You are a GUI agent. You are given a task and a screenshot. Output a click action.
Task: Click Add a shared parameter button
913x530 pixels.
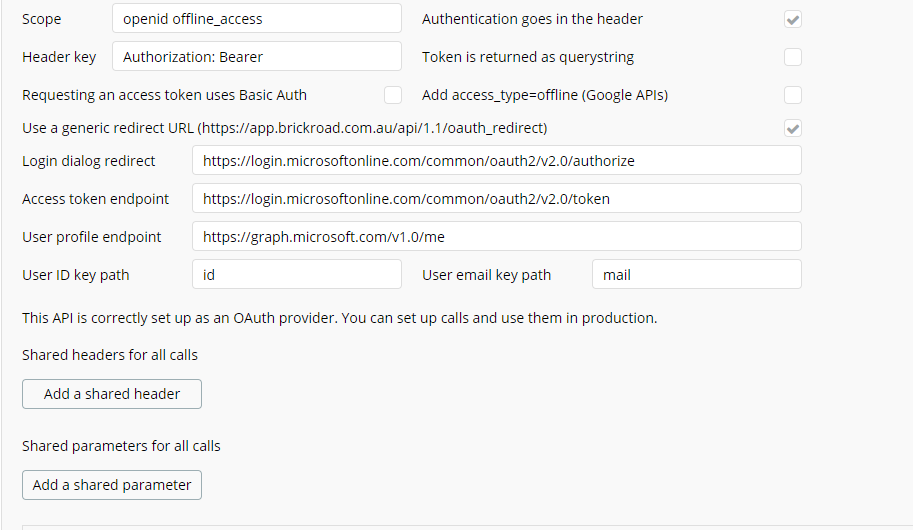(x=112, y=485)
